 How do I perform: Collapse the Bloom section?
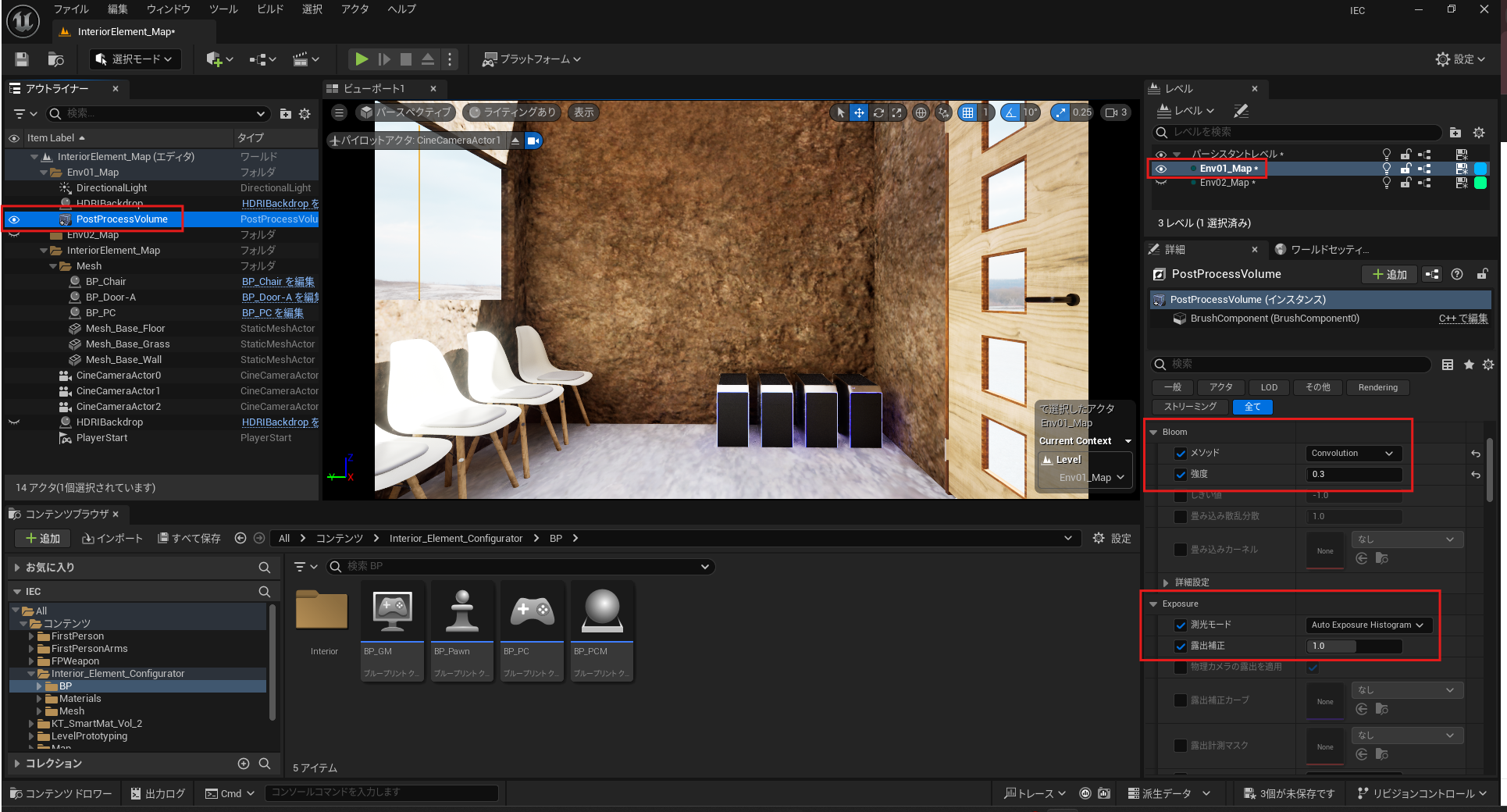coord(1154,432)
